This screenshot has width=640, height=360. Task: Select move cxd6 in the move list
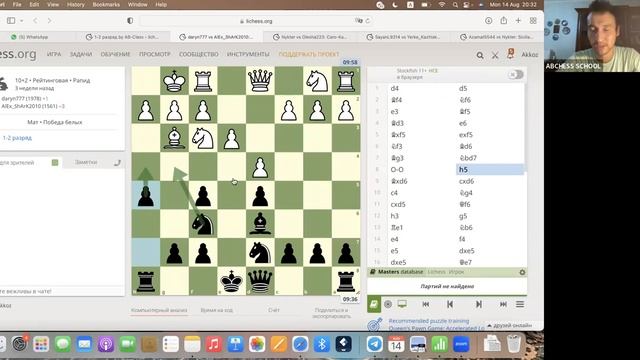click(x=490, y=181)
